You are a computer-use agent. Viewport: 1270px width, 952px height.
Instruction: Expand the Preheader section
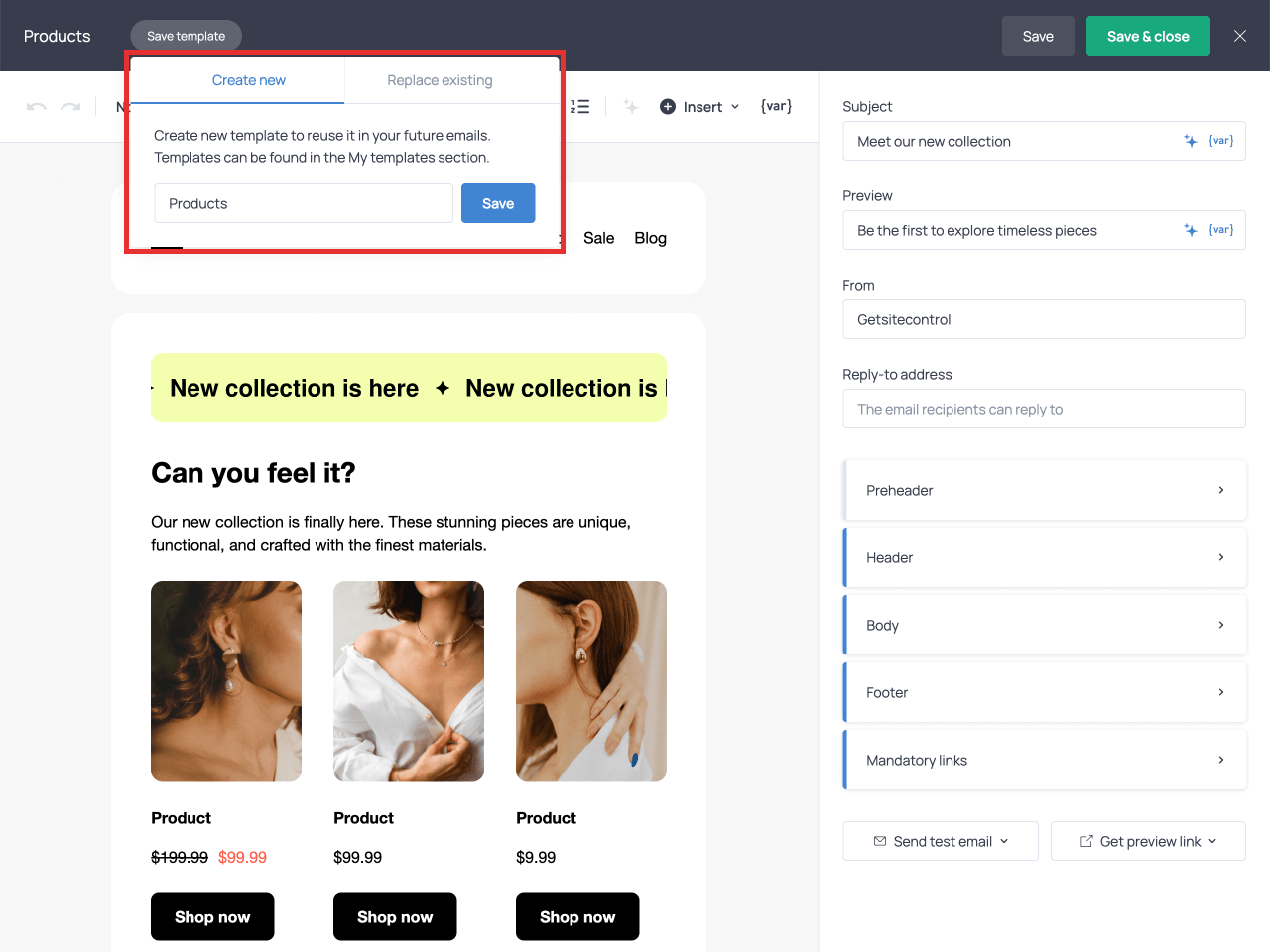1045,490
